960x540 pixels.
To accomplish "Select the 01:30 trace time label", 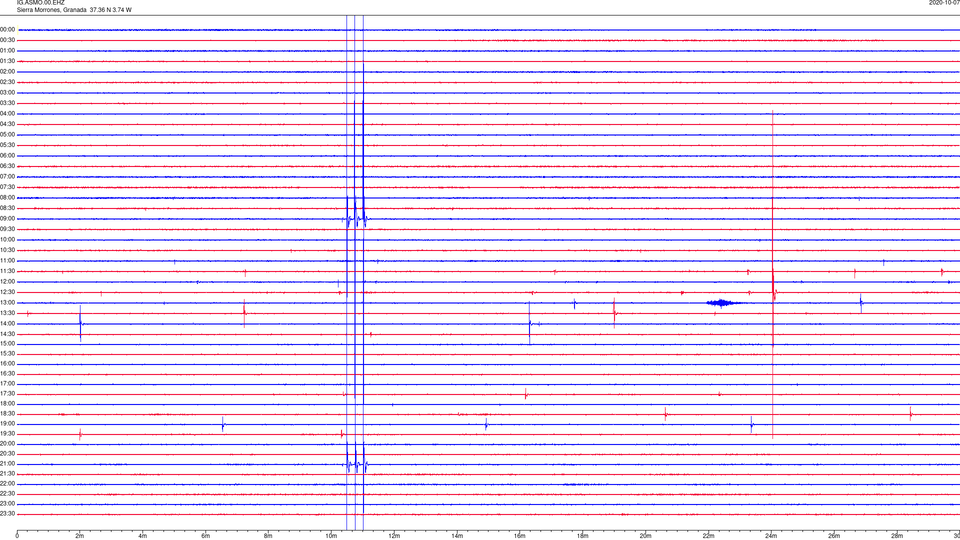I will tap(7, 61).
